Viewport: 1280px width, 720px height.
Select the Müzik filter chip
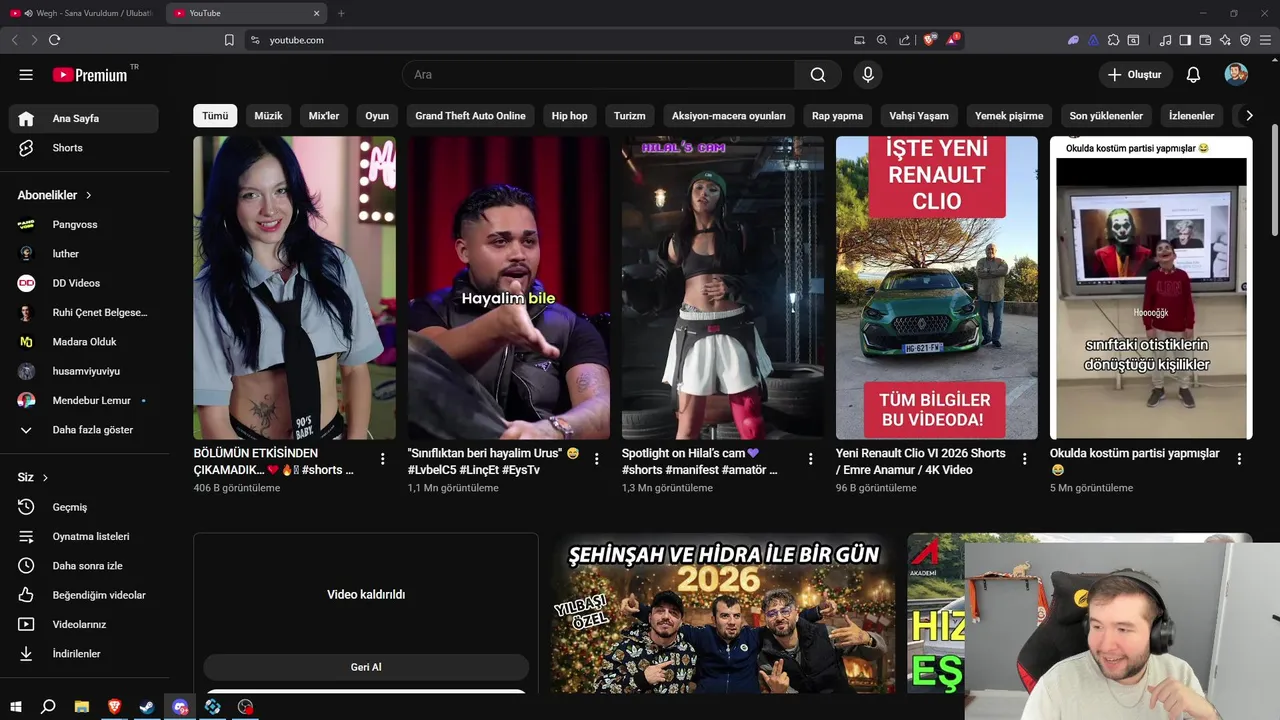click(x=268, y=116)
